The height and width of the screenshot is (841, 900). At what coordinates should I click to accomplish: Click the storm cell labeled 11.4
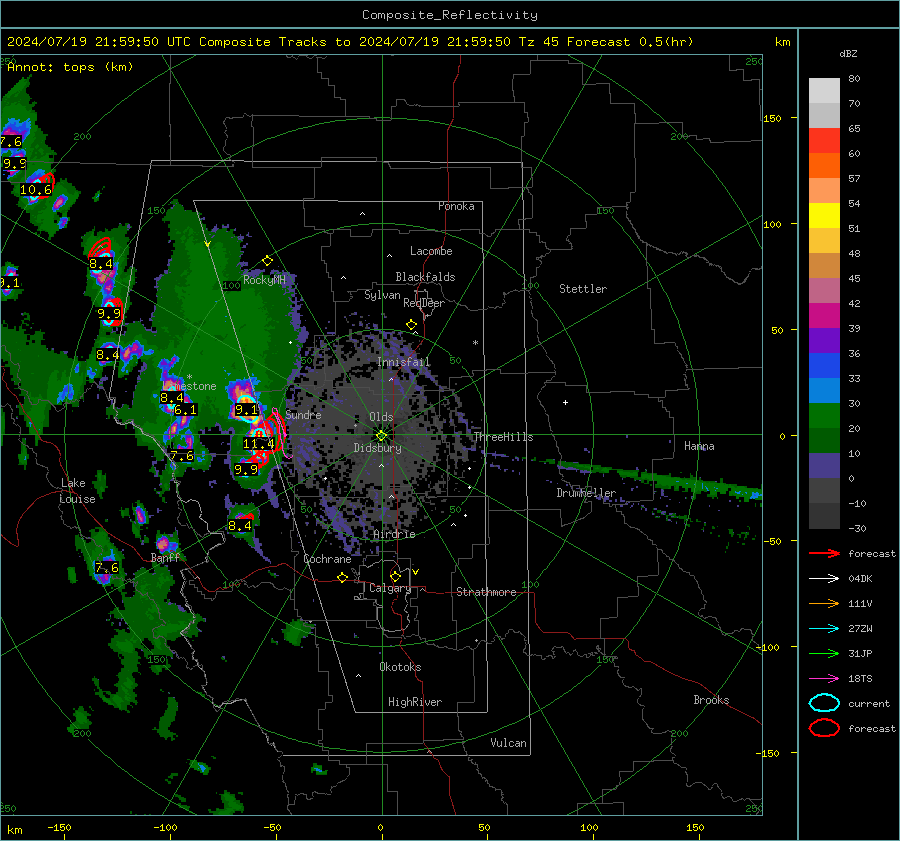coord(259,444)
